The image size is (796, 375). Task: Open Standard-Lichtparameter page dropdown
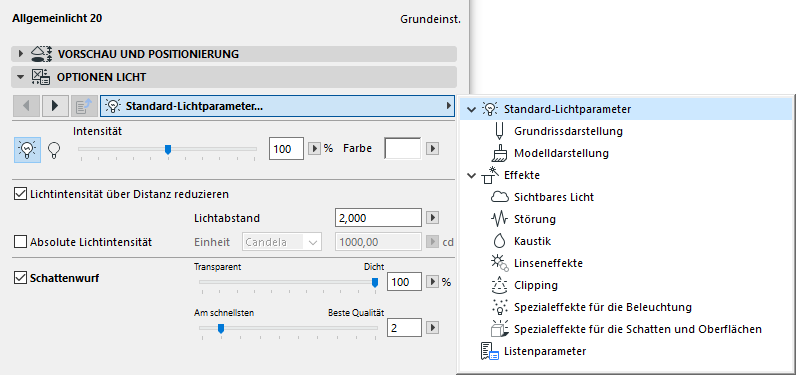278,106
